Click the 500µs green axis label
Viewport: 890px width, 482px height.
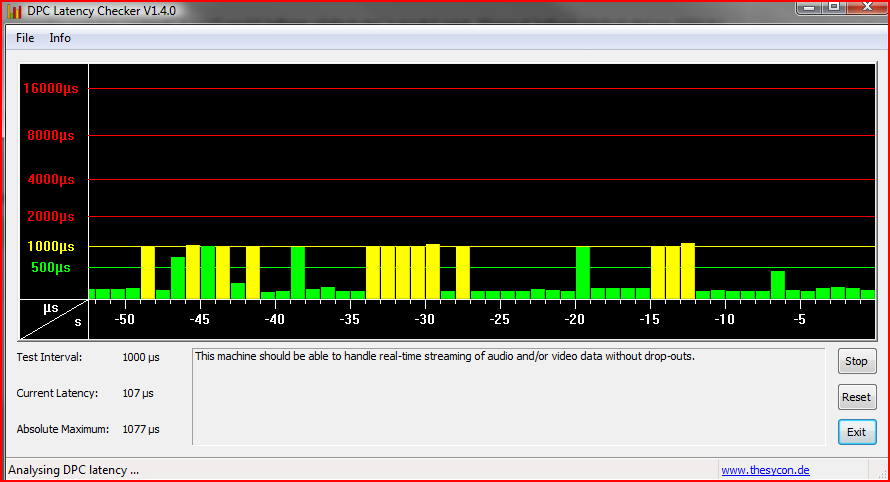click(x=51, y=267)
